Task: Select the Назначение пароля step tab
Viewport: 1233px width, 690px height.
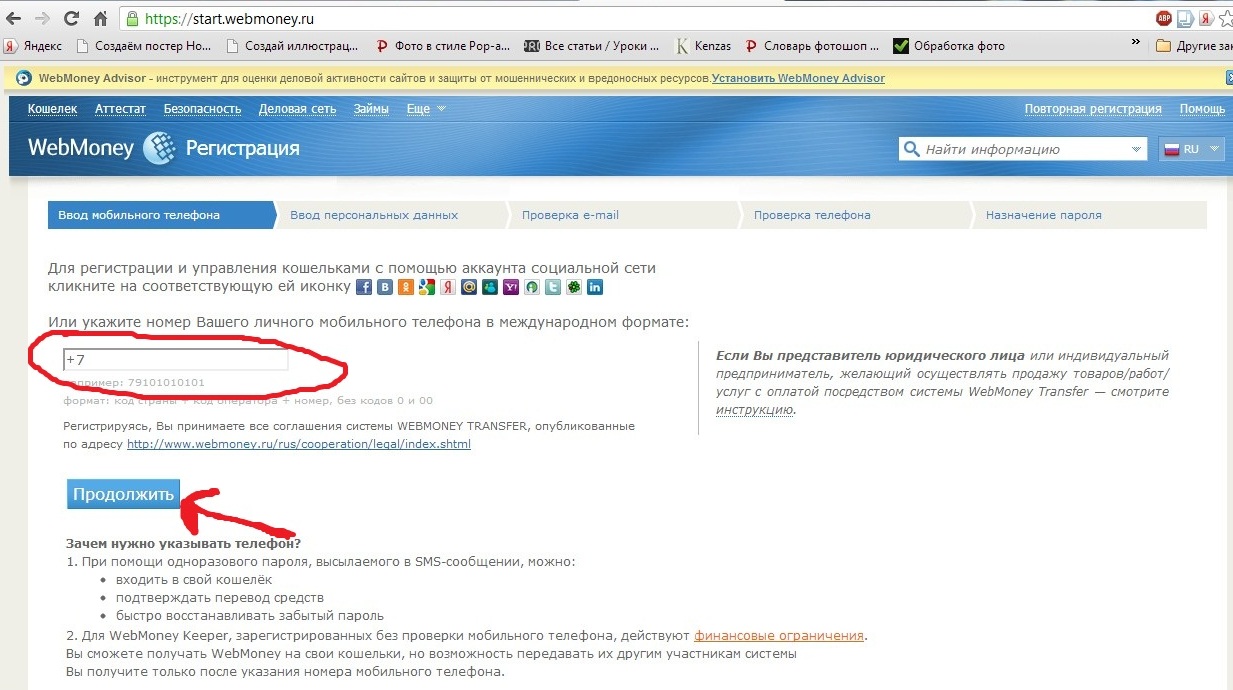Action: [x=1090, y=215]
